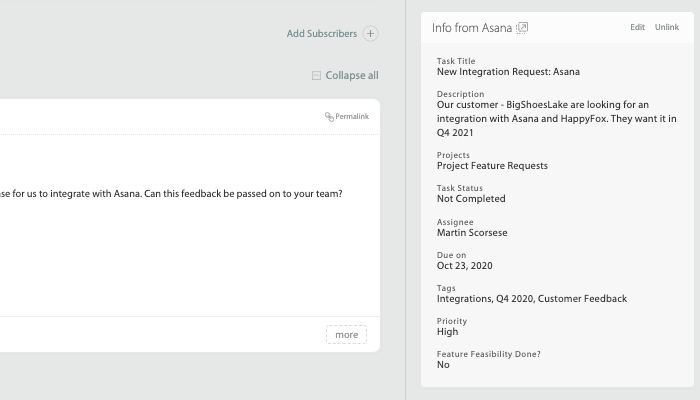This screenshot has width=700, height=400.
Task: Click the Integrations, Q4 2020 tags value
Action: point(532,299)
